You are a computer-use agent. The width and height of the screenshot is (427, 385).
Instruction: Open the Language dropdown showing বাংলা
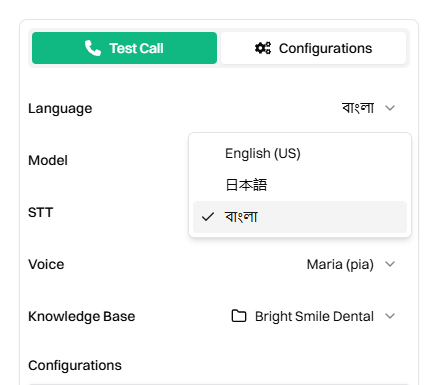tap(368, 108)
